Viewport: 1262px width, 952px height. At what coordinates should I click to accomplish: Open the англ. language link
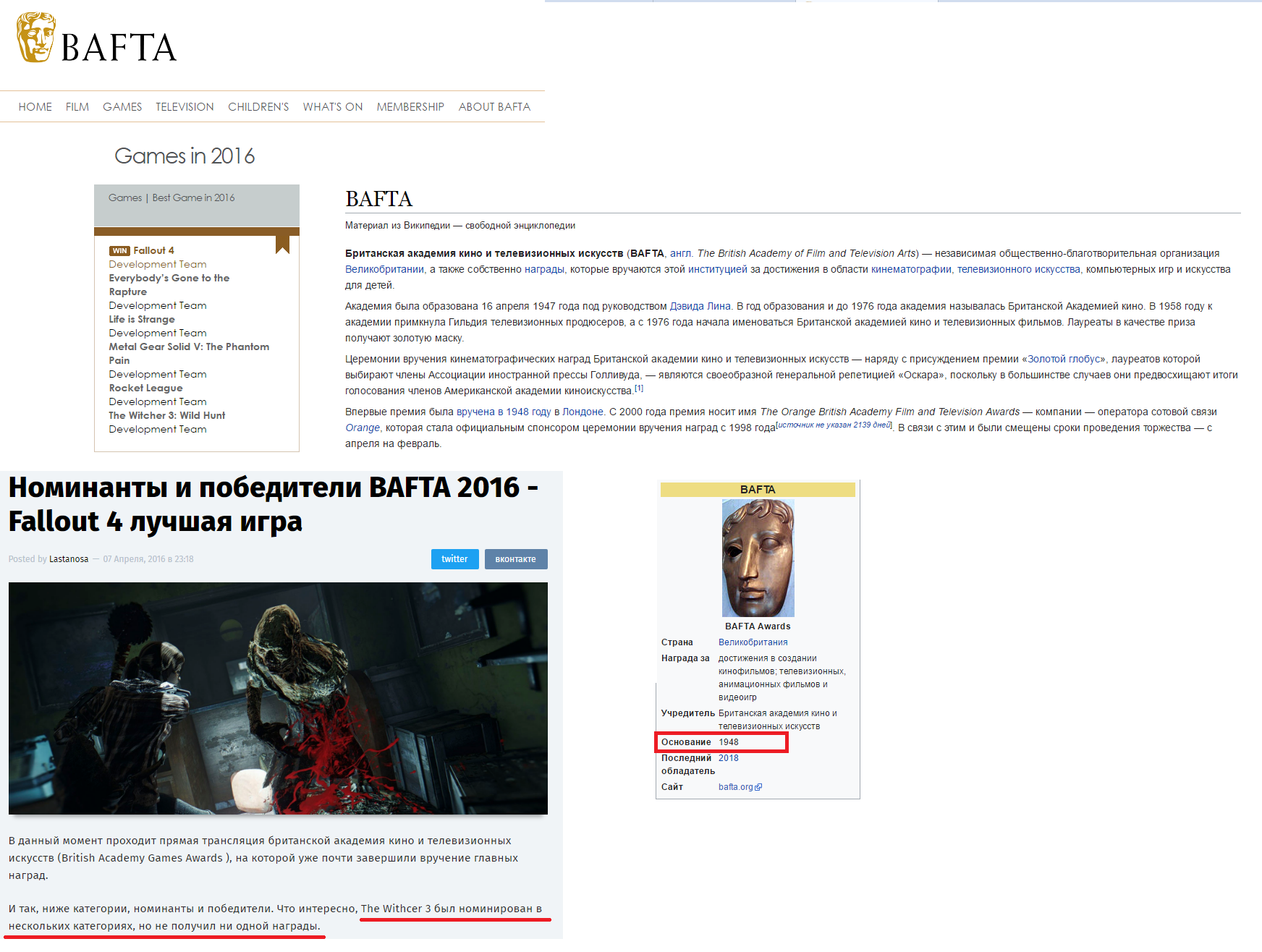coord(681,253)
